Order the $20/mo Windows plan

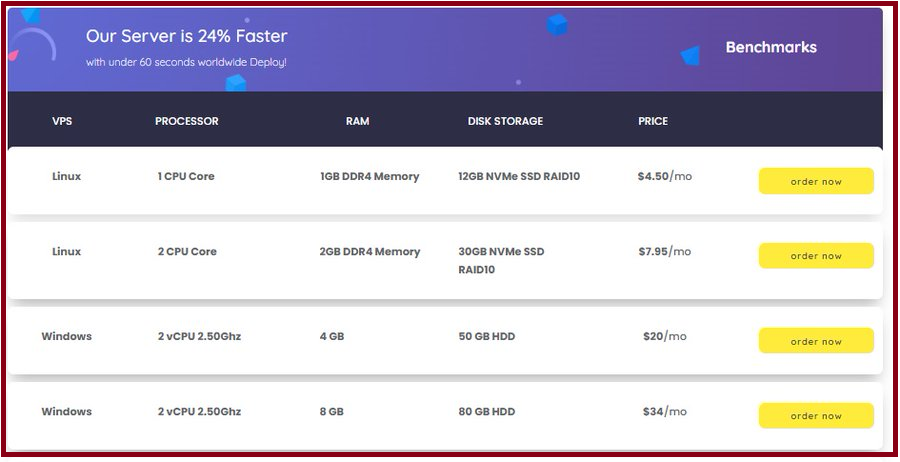click(x=816, y=341)
